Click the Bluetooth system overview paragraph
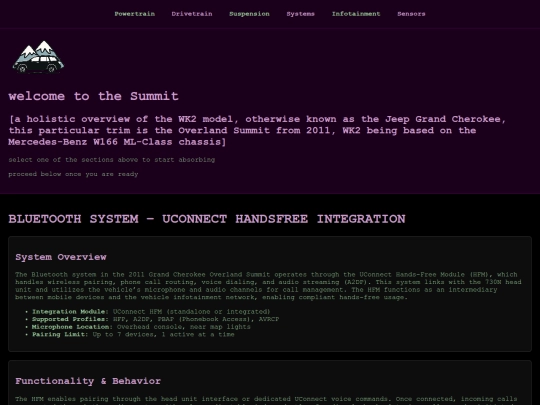This screenshot has width=540, height=405. [268, 286]
